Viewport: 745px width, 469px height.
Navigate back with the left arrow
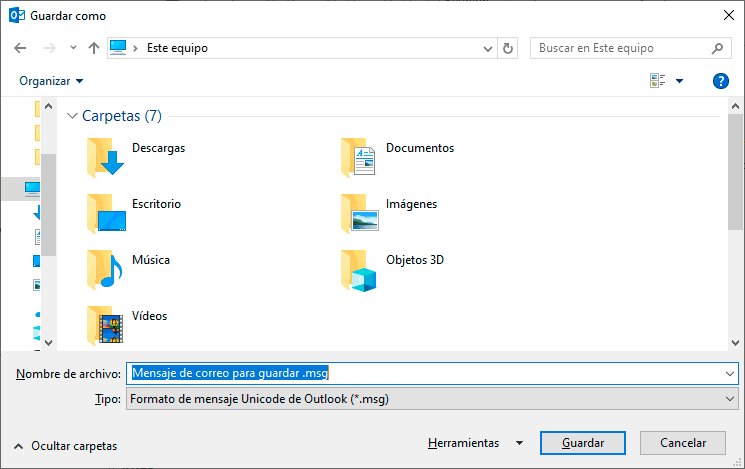[x=20, y=48]
